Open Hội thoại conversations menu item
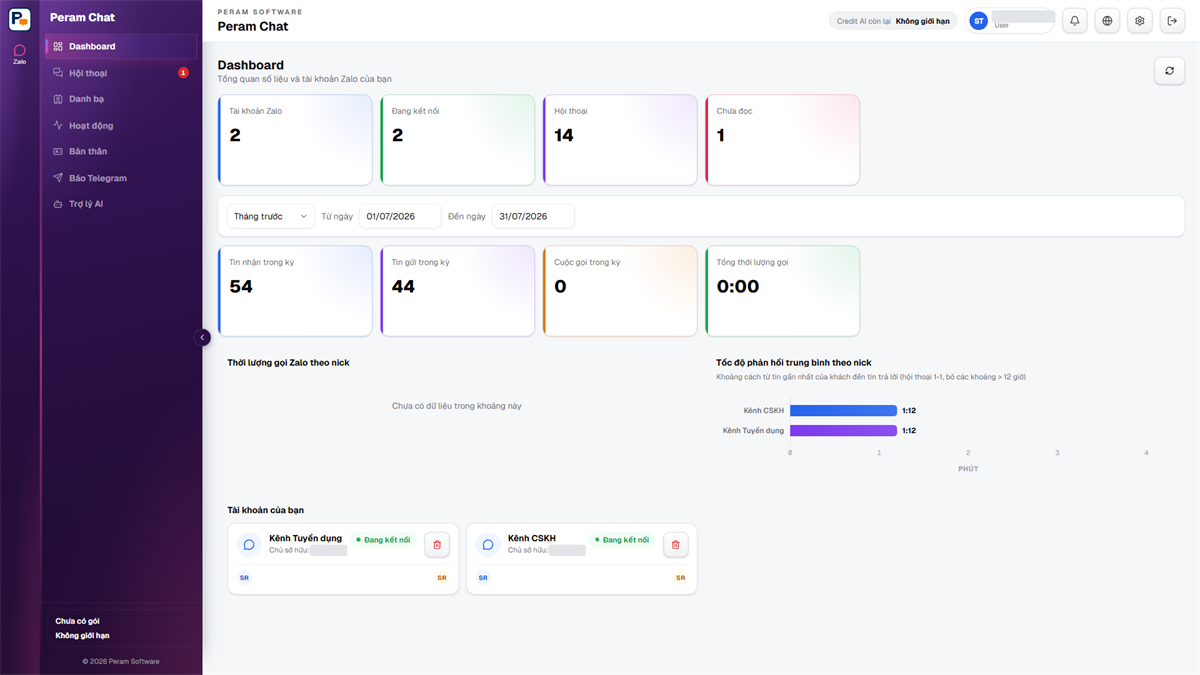Screen dimensions: 1200x675 pos(121,73)
